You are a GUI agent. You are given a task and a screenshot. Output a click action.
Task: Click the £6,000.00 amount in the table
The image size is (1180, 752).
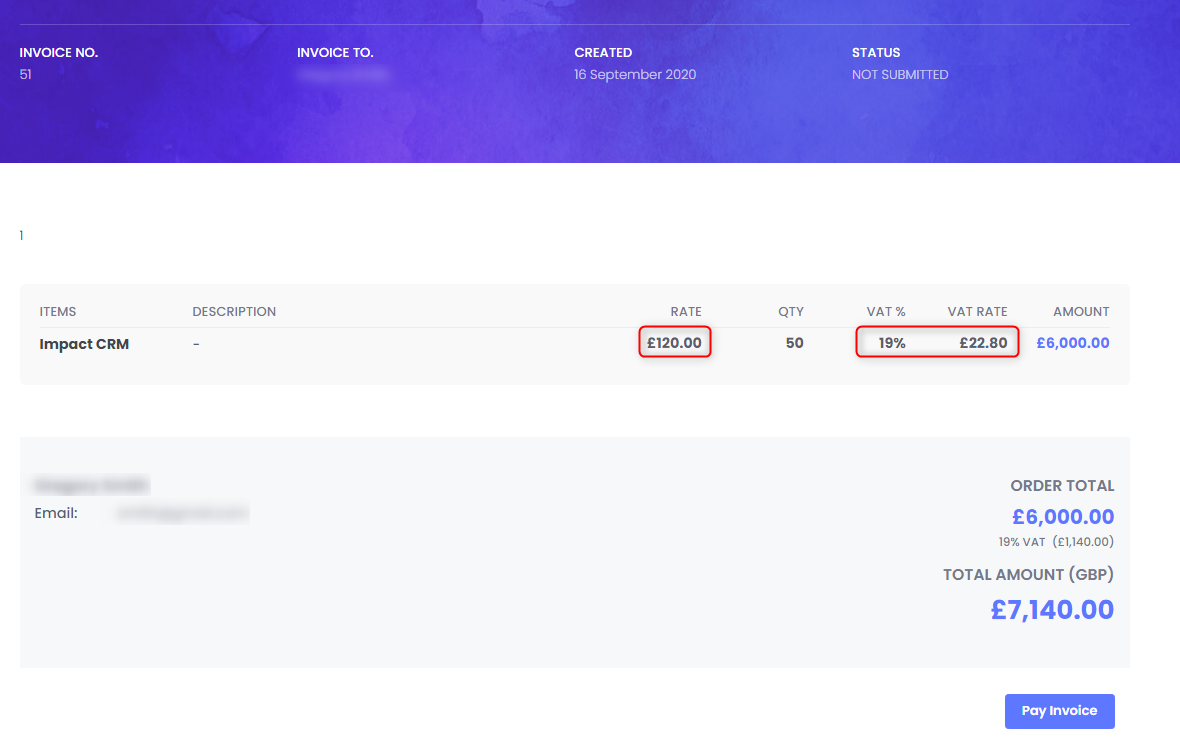tap(1072, 342)
